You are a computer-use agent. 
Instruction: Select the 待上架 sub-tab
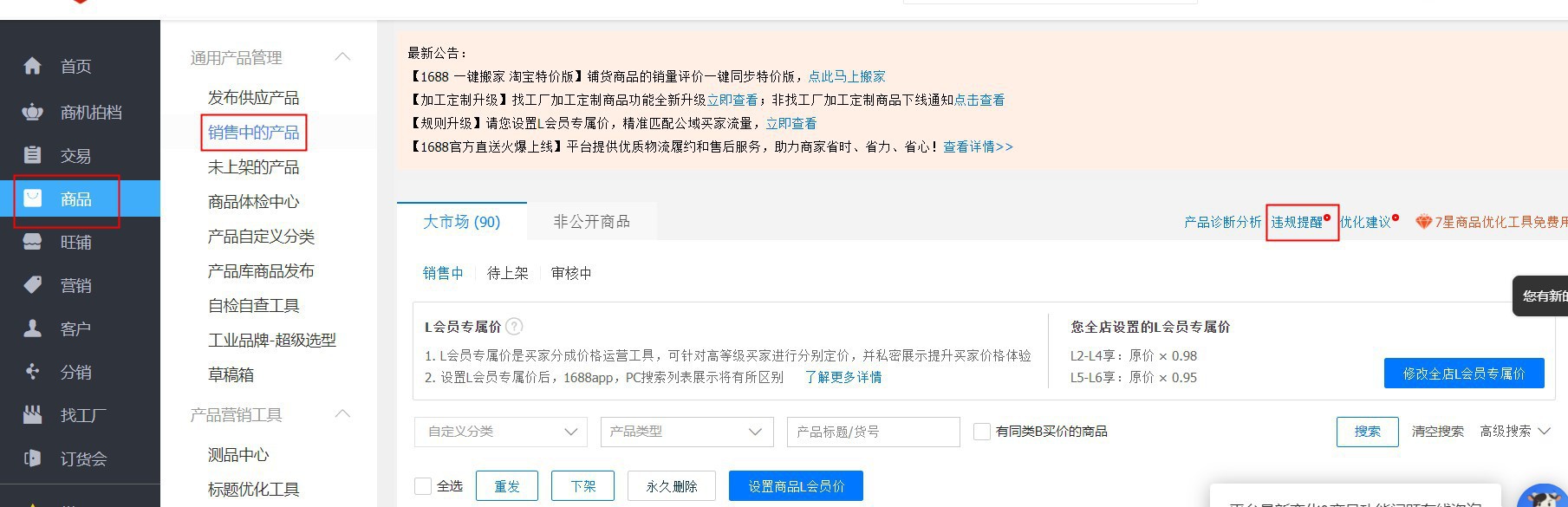507,273
